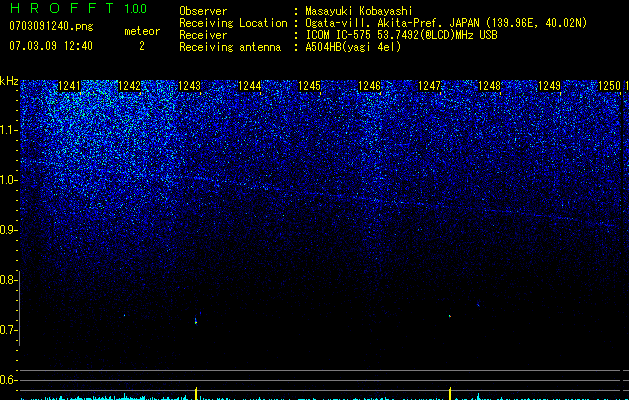Screen dimensions: 629x400
Task: Click the 1245 time marker
Action: [310, 86]
